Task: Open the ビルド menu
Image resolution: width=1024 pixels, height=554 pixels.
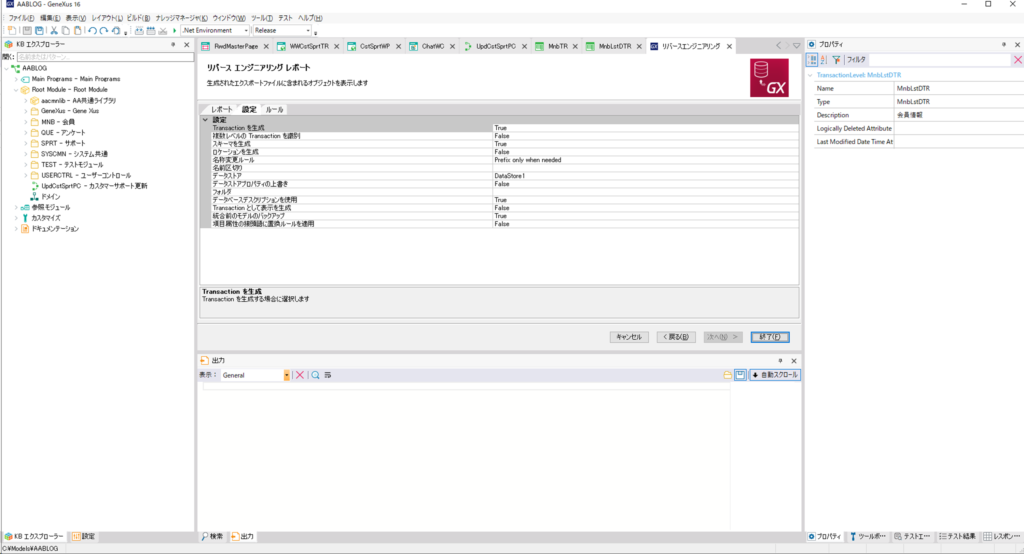Action: 138,18
